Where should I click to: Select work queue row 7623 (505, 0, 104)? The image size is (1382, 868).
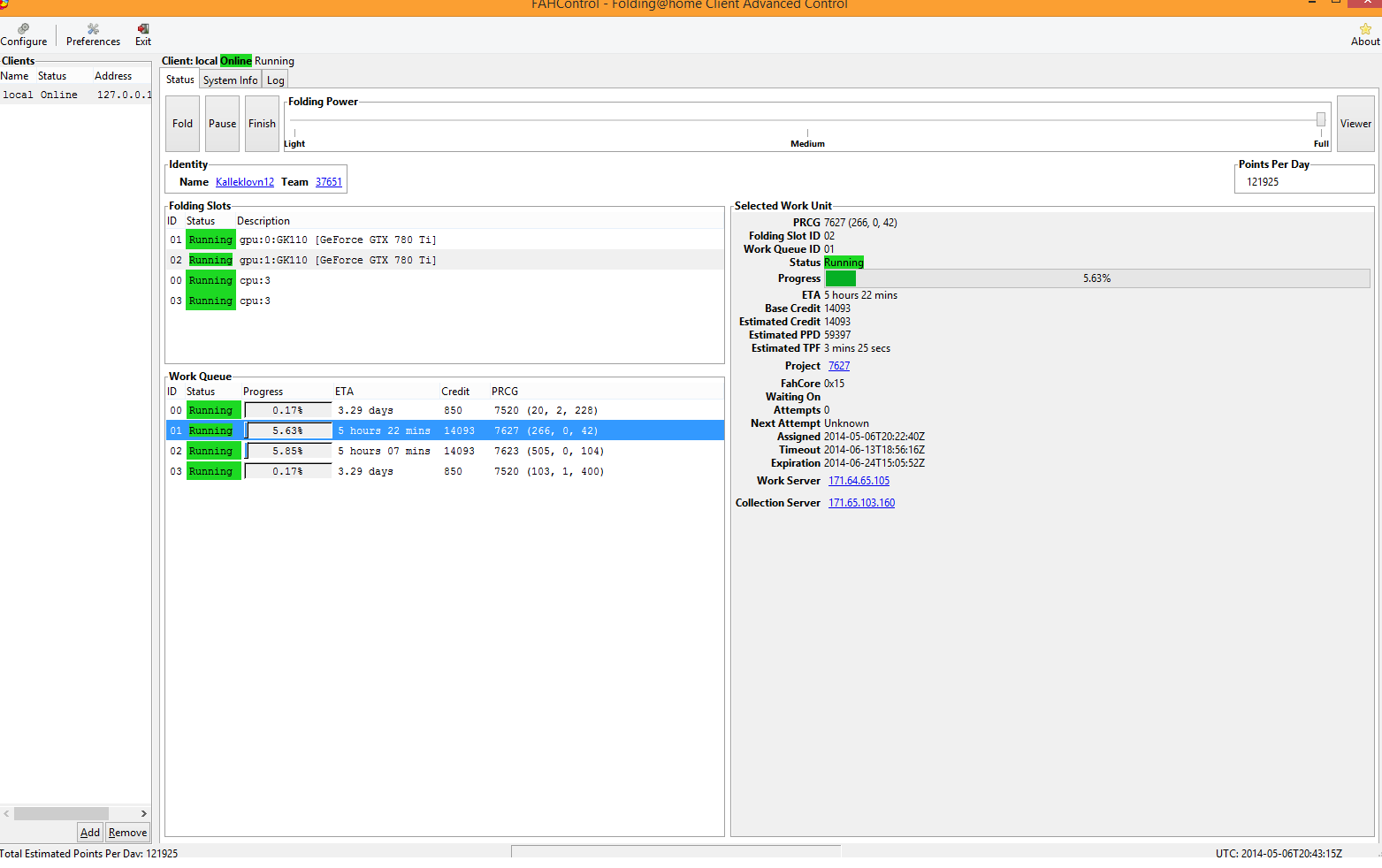click(445, 451)
